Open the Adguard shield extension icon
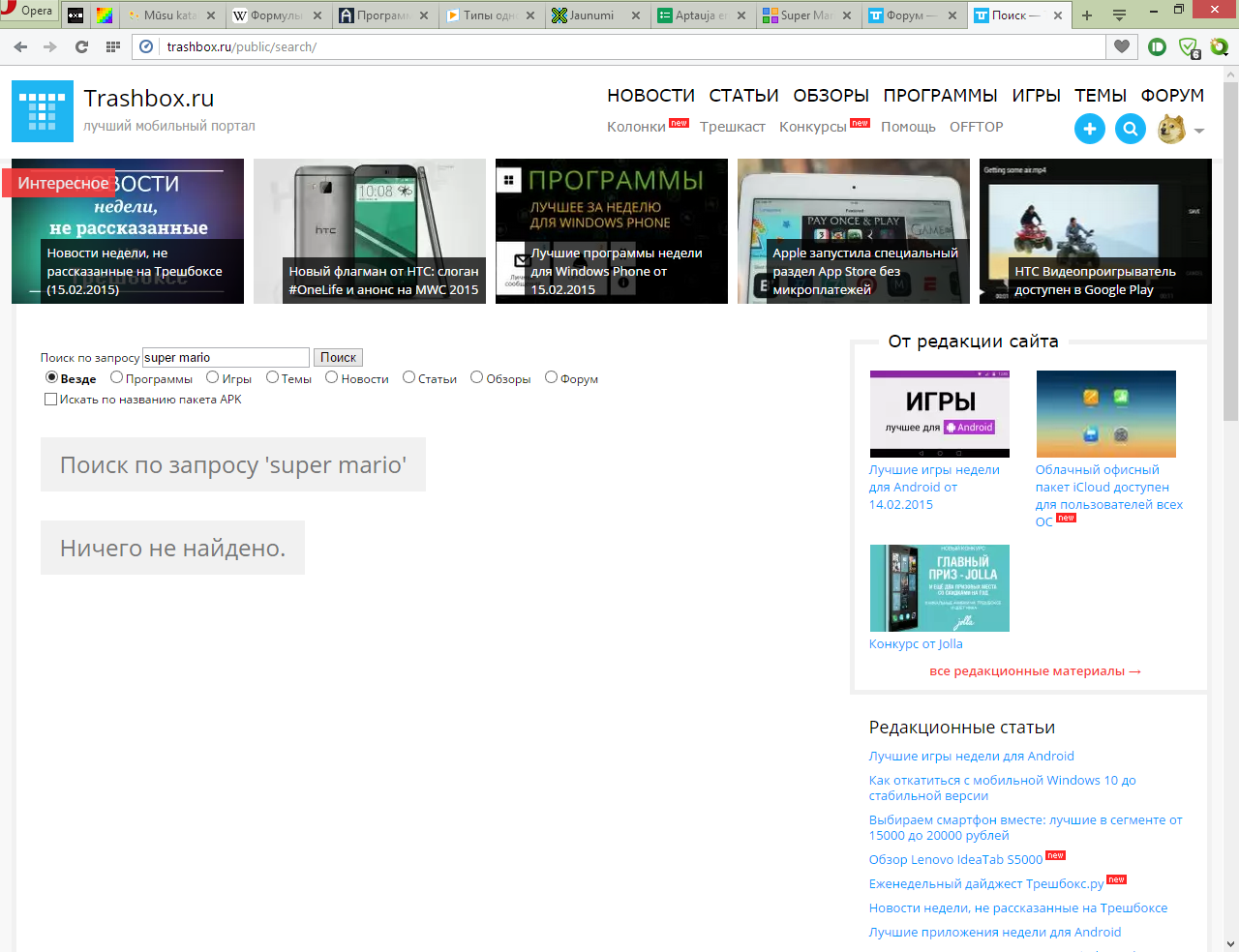The width and height of the screenshot is (1239, 952). click(x=1189, y=46)
